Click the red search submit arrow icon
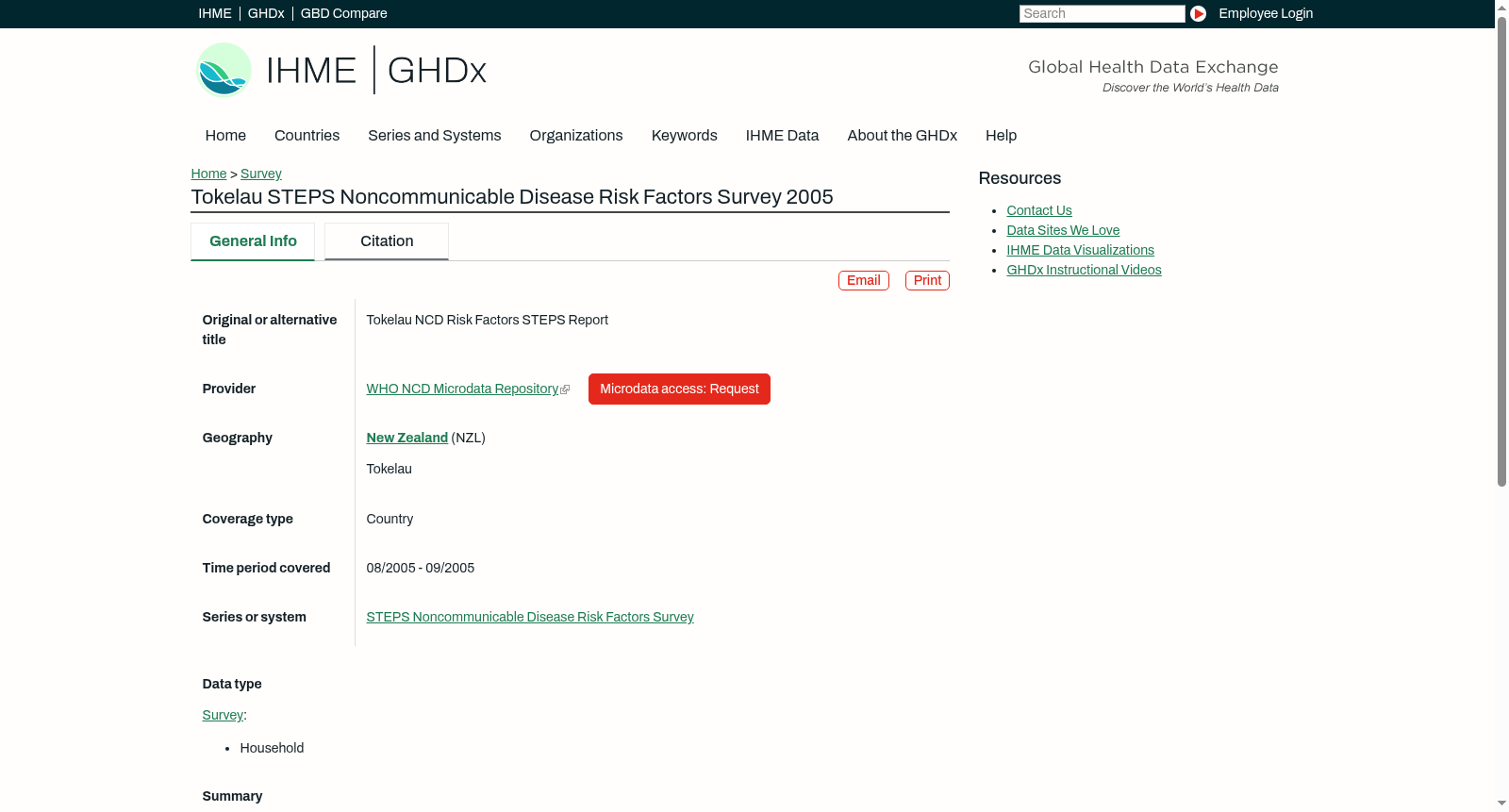The height and width of the screenshot is (812, 1509). tap(1198, 13)
